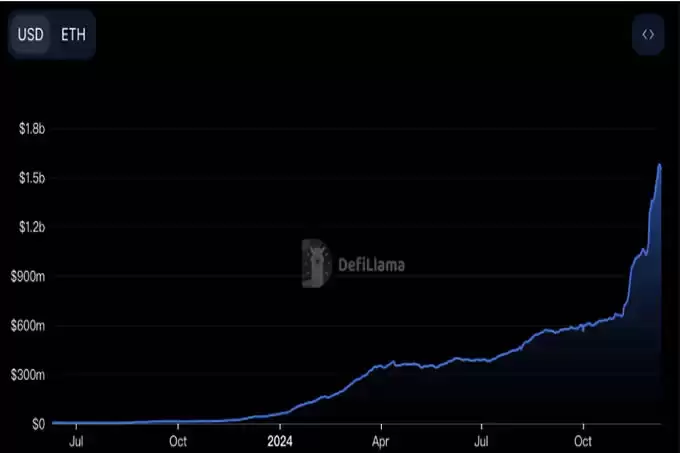
Task: Select the $0 y-axis label
Action: [x=38, y=424]
